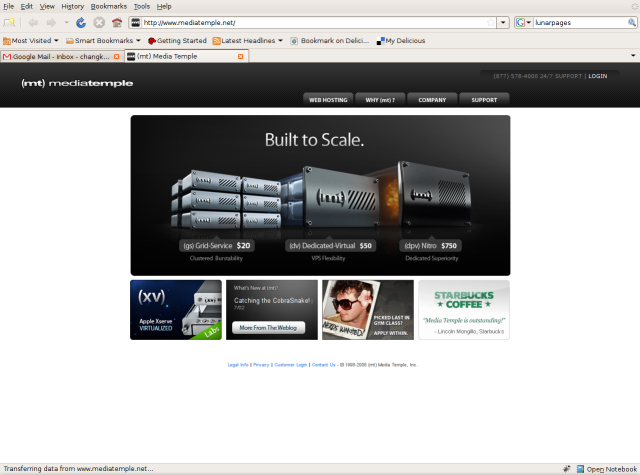The height and width of the screenshot is (475, 640).
Task: Close the Media Temple tab
Action: tap(241, 56)
